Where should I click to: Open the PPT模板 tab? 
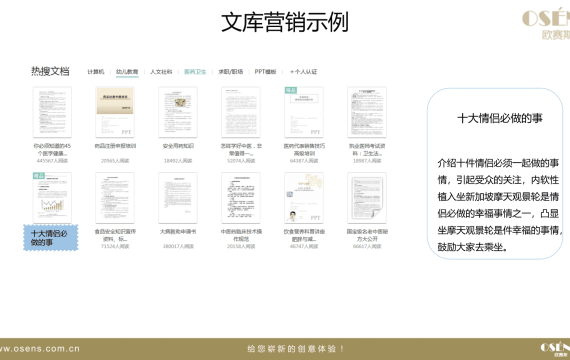point(265,72)
